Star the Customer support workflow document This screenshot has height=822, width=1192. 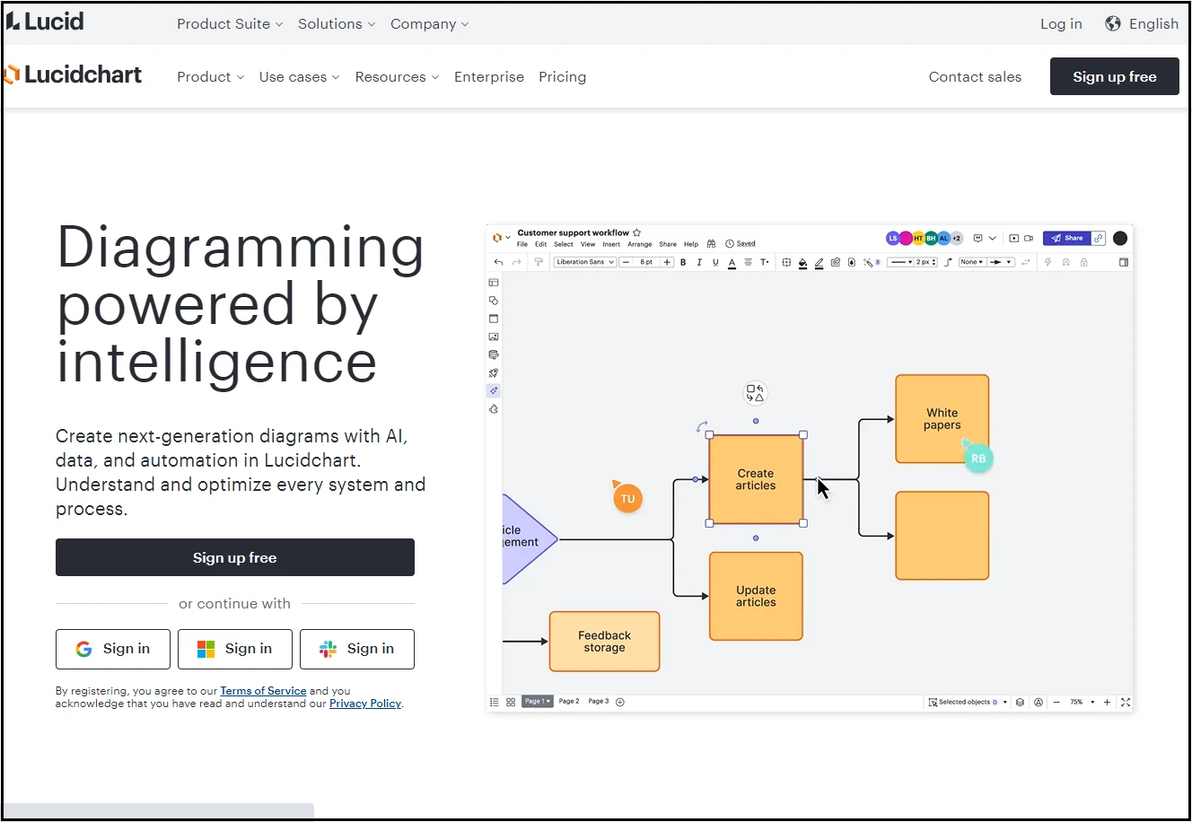coord(637,233)
